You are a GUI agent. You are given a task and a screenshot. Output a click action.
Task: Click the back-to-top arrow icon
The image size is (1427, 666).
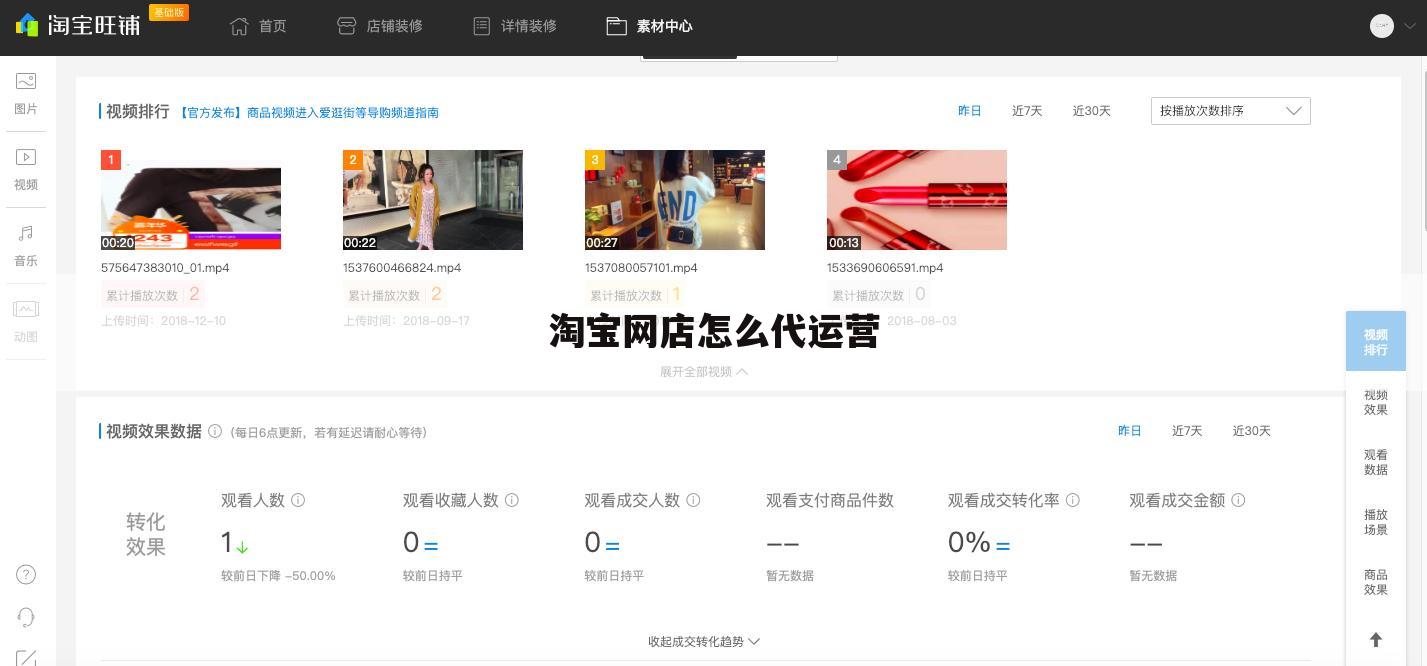coord(1376,640)
